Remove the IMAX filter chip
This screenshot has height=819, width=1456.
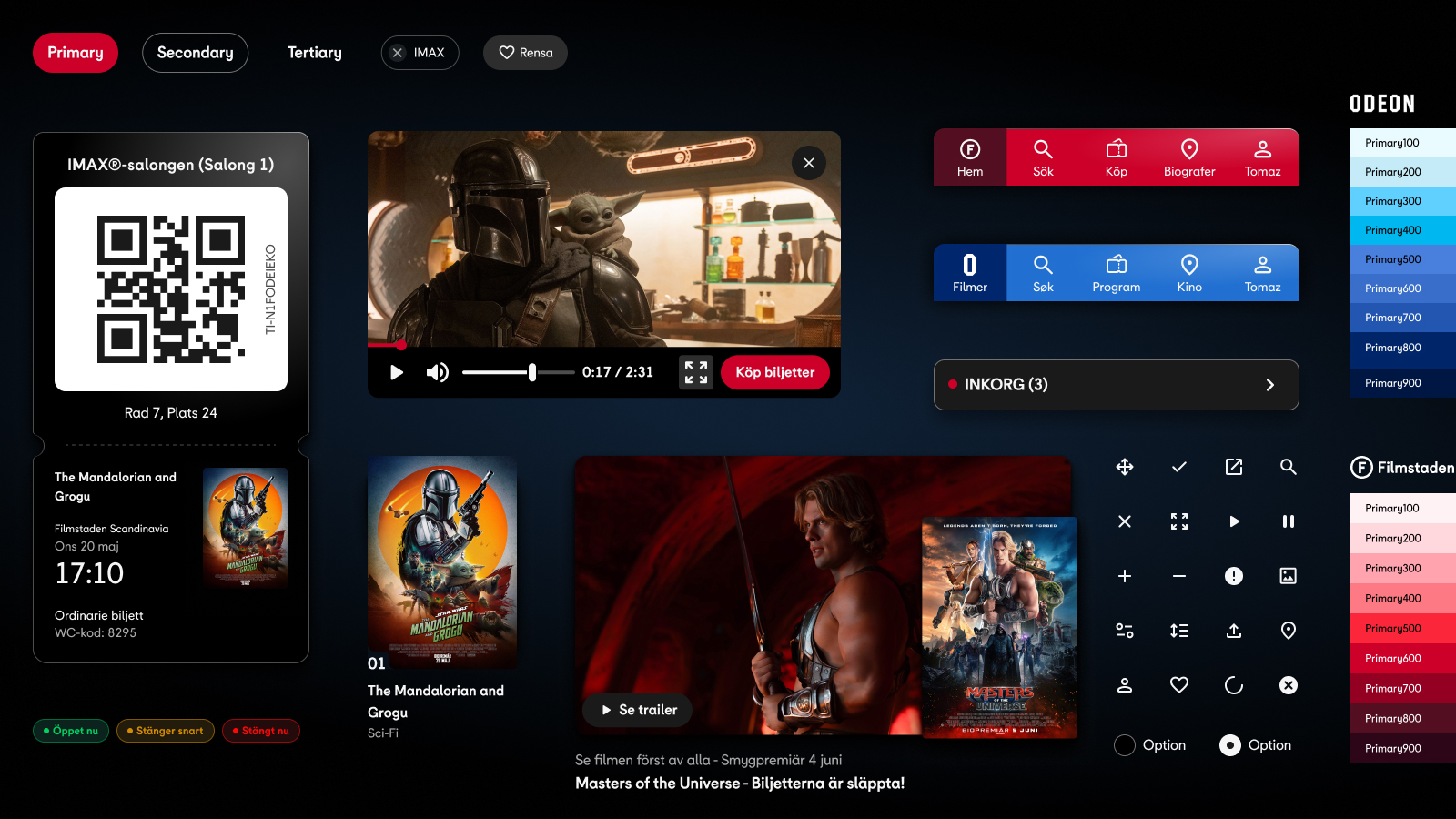(398, 53)
